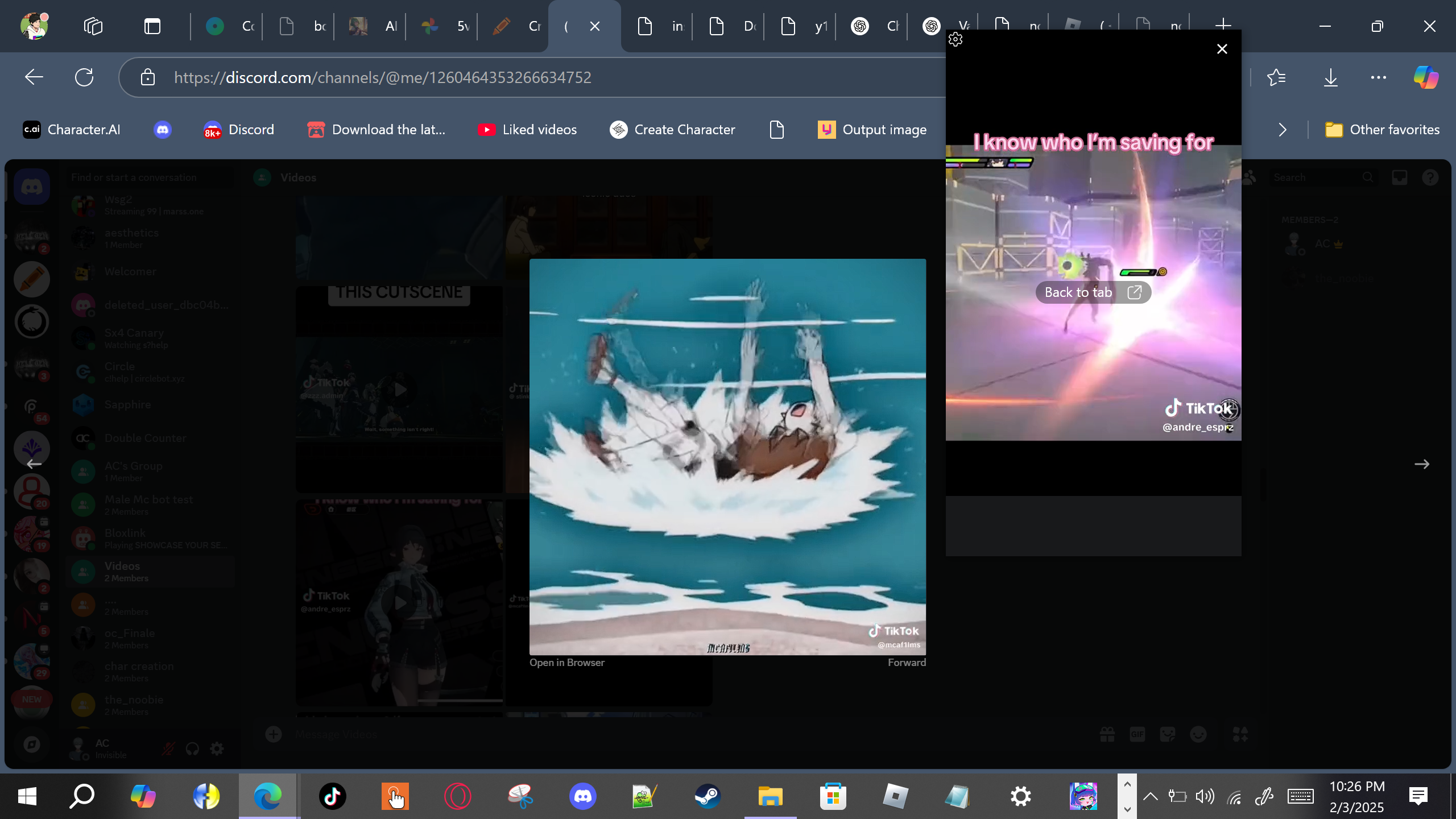This screenshot has width=1456, height=819.
Task: Open the volume control in system tray
Action: click(1205, 796)
